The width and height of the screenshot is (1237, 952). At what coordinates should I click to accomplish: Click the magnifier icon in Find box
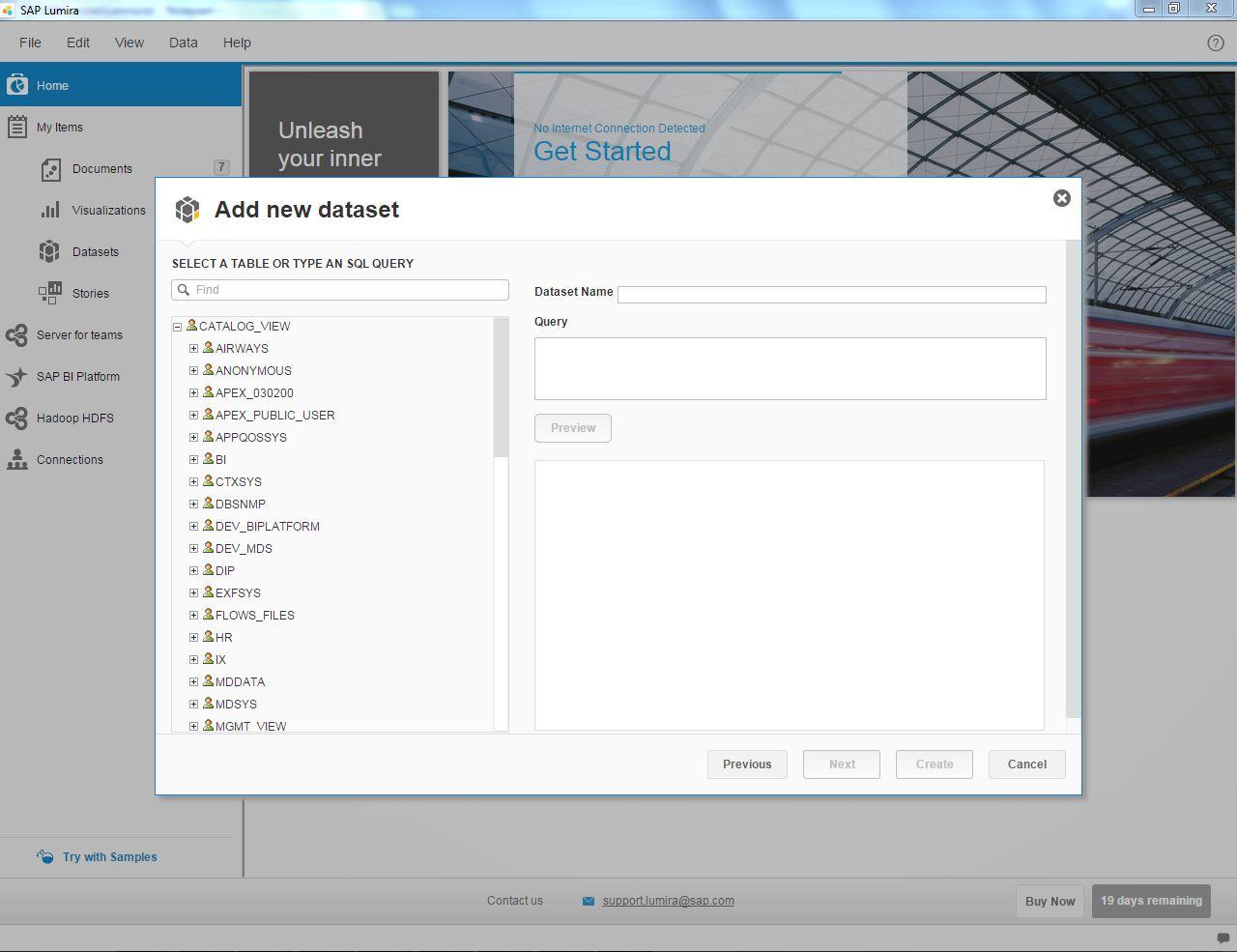point(184,290)
